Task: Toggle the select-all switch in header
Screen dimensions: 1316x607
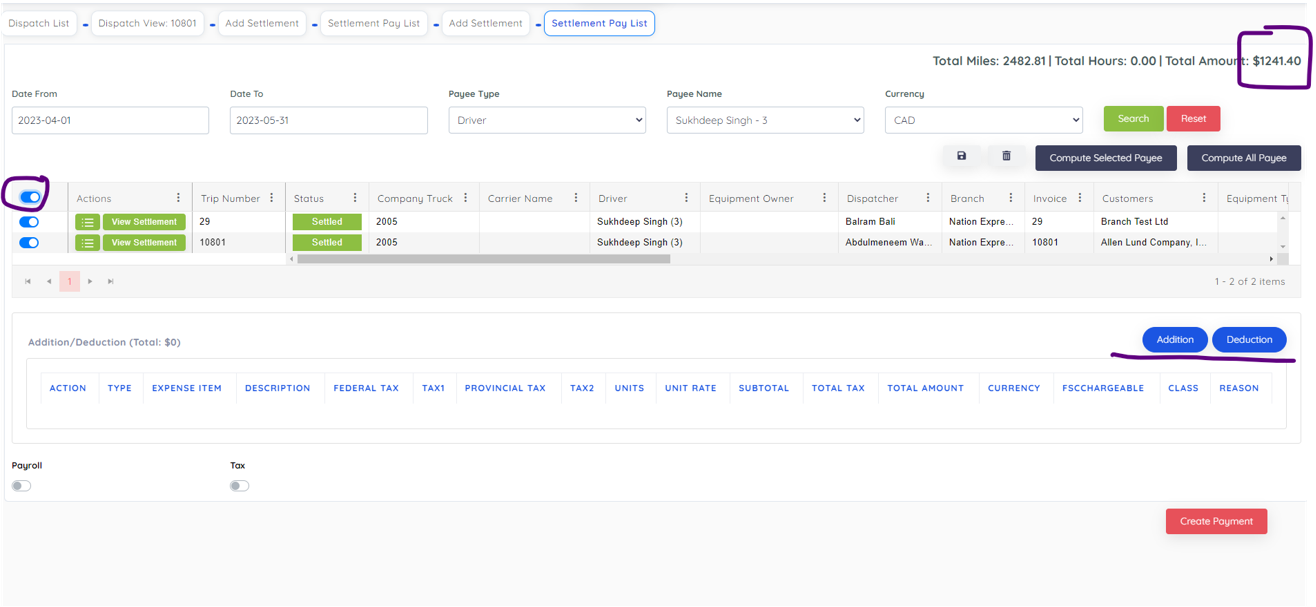Action: pos(30,197)
